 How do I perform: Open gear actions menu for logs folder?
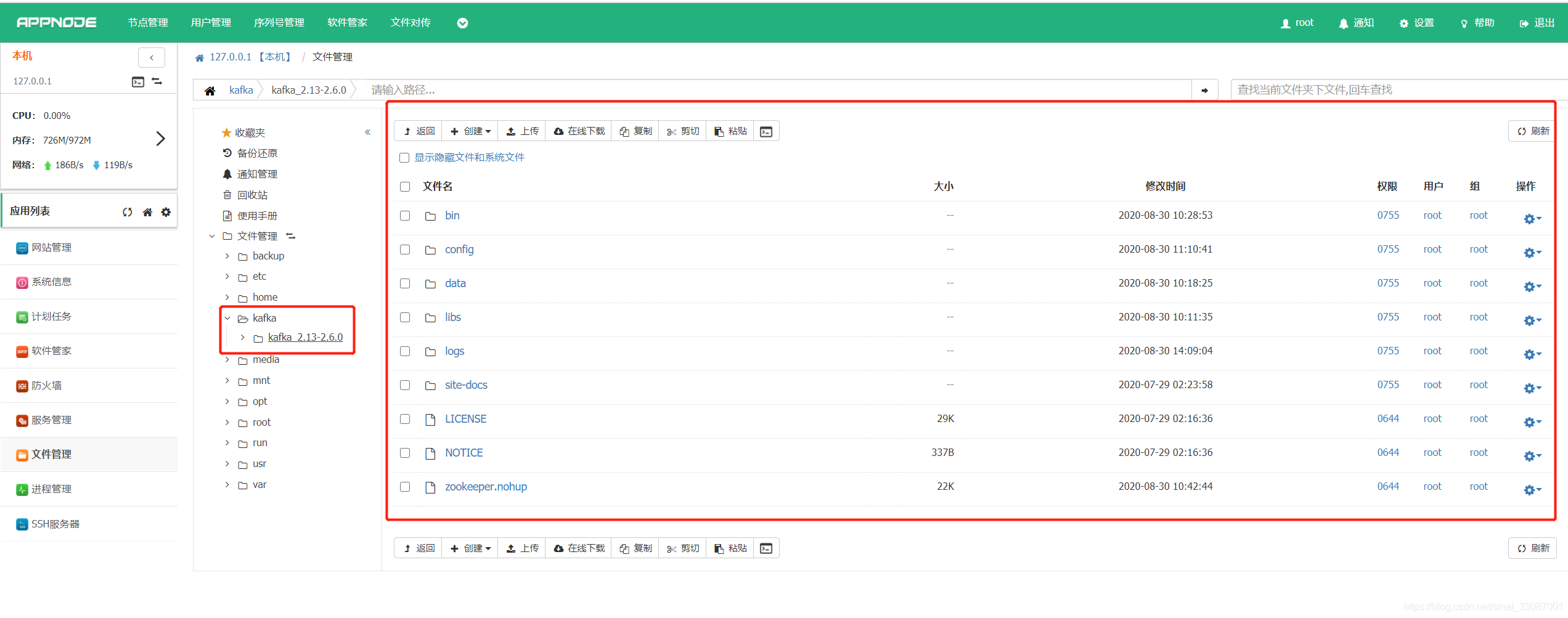coord(1532,354)
